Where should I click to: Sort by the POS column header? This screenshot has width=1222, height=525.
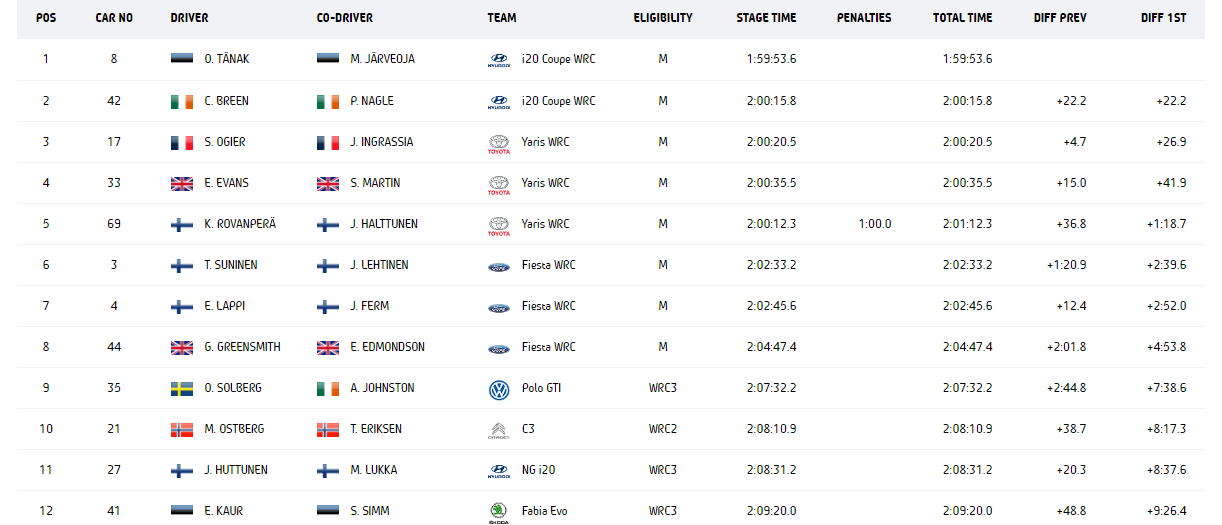[46, 18]
